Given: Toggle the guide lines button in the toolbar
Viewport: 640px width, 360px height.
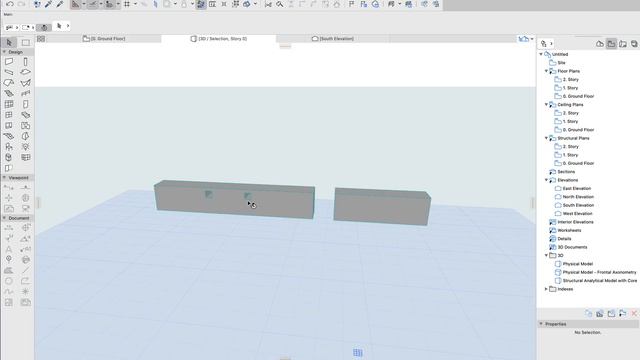Looking at the screenshot, I should tap(76, 4).
